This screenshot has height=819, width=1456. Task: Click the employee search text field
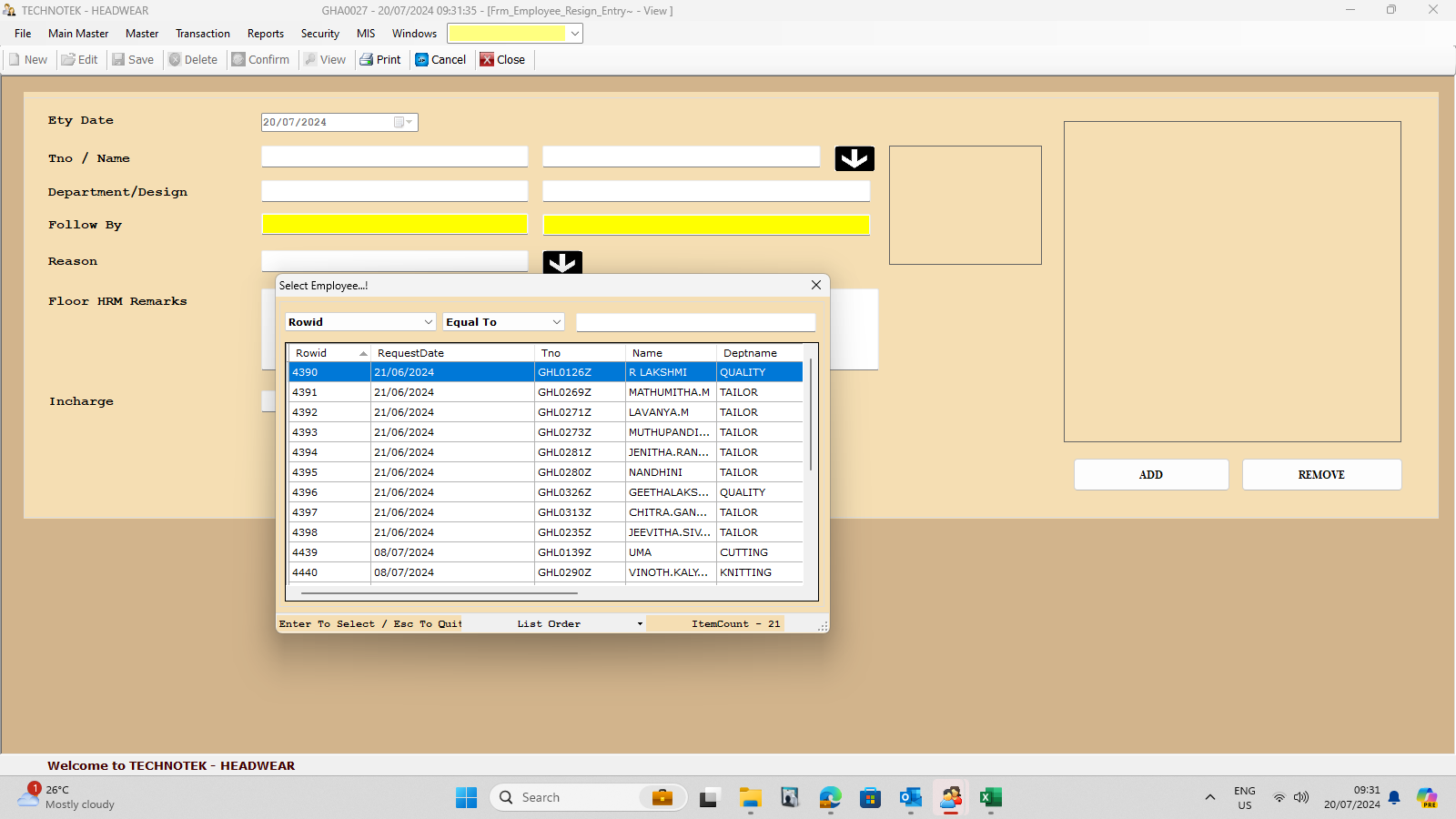695,322
